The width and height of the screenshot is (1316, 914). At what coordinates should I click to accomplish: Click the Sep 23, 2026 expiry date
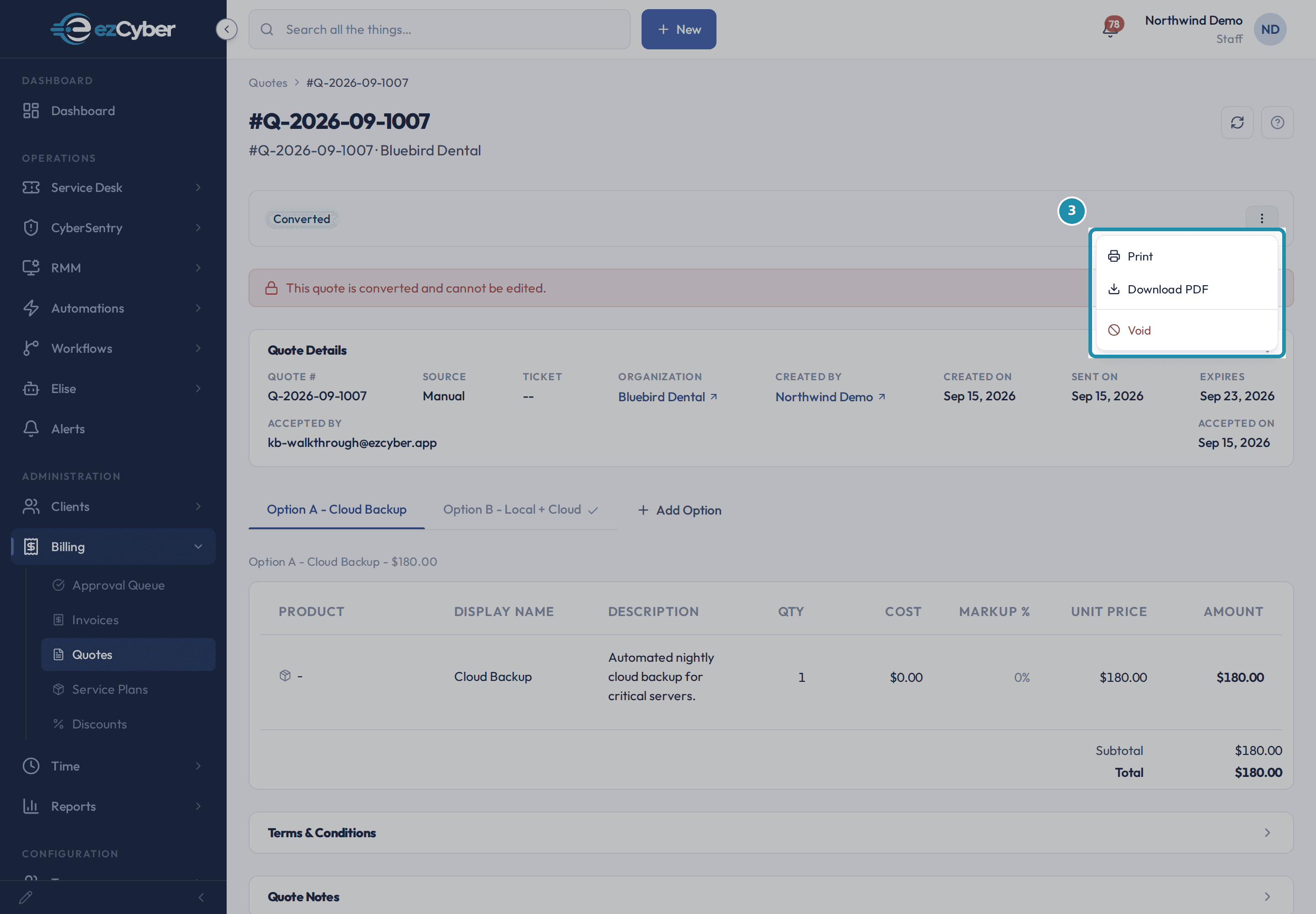[1237, 396]
